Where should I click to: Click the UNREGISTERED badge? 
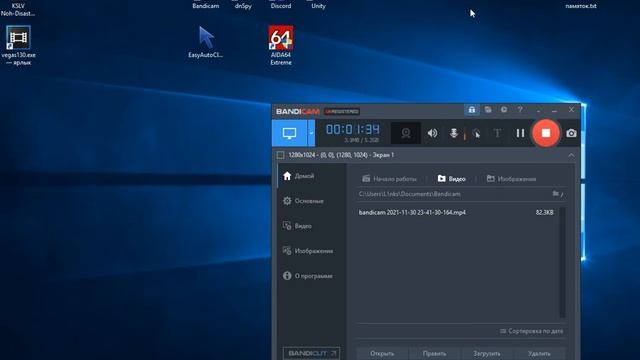pyautogui.click(x=342, y=111)
